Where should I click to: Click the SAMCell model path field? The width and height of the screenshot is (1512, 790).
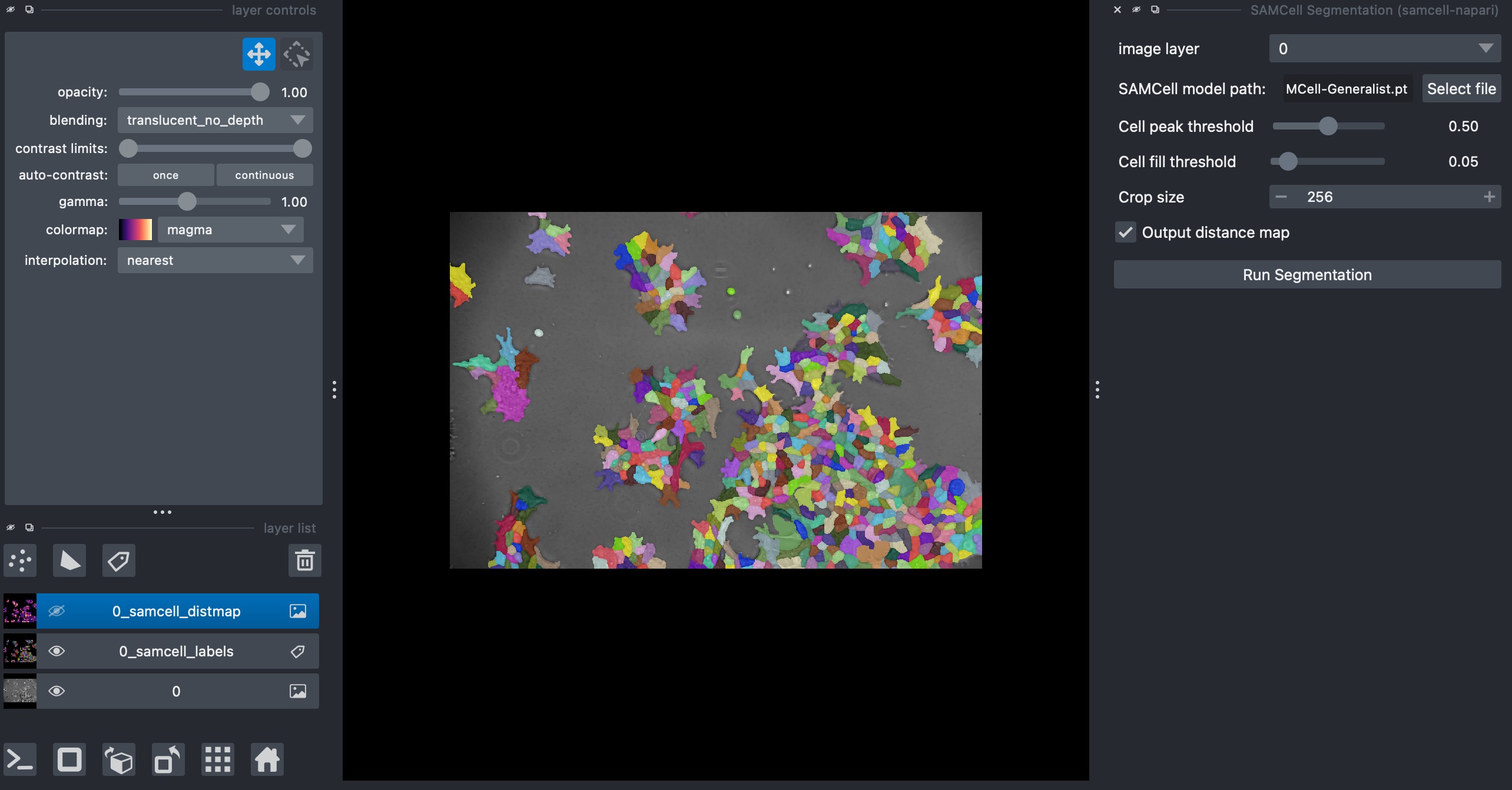(1348, 88)
